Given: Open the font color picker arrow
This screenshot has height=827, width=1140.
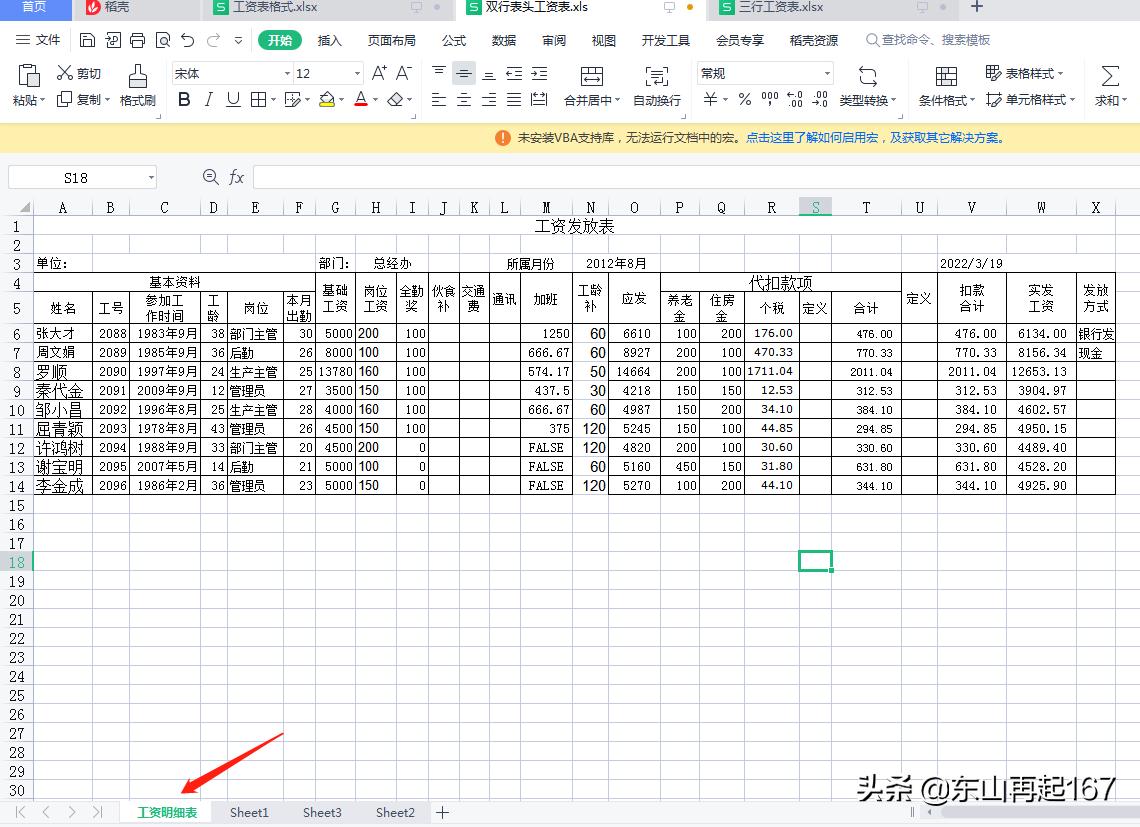Looking at the screenshot, I should [374, 99].
